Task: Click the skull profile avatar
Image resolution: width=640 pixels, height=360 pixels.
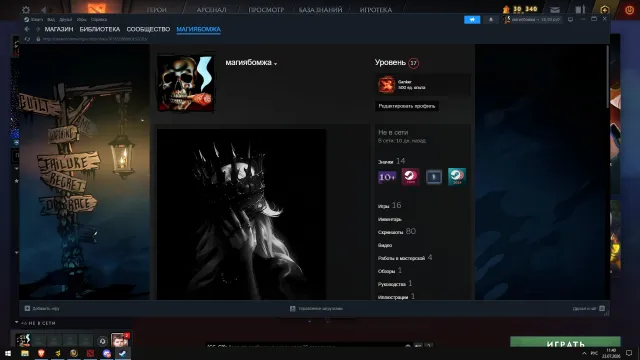Action: [186, 83]
